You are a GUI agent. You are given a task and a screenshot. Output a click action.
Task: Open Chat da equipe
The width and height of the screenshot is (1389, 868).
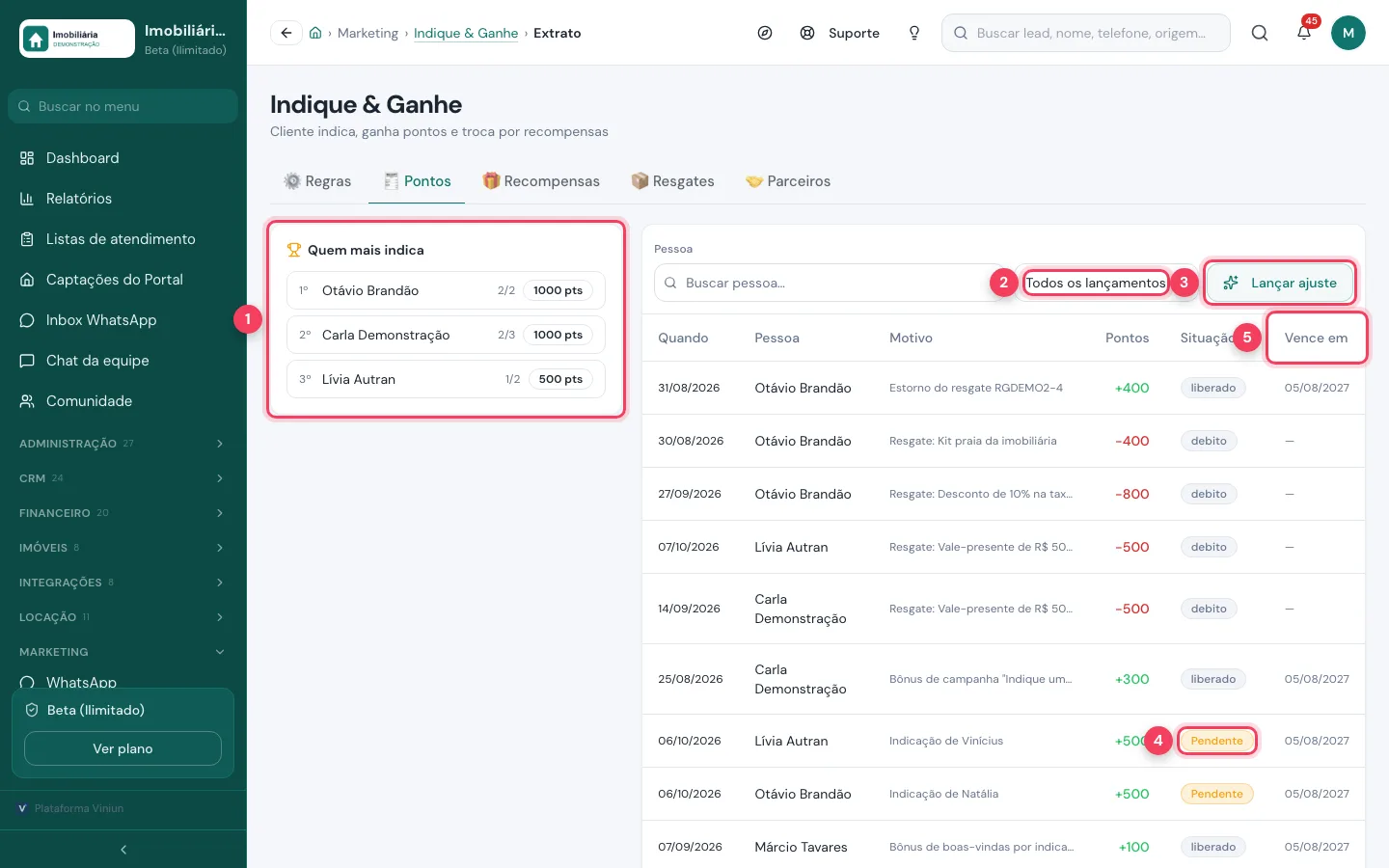coord(123,361)
